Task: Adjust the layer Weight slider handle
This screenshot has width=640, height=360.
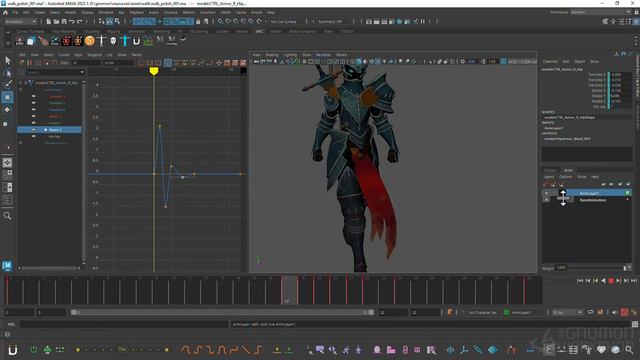Action: 625,268
